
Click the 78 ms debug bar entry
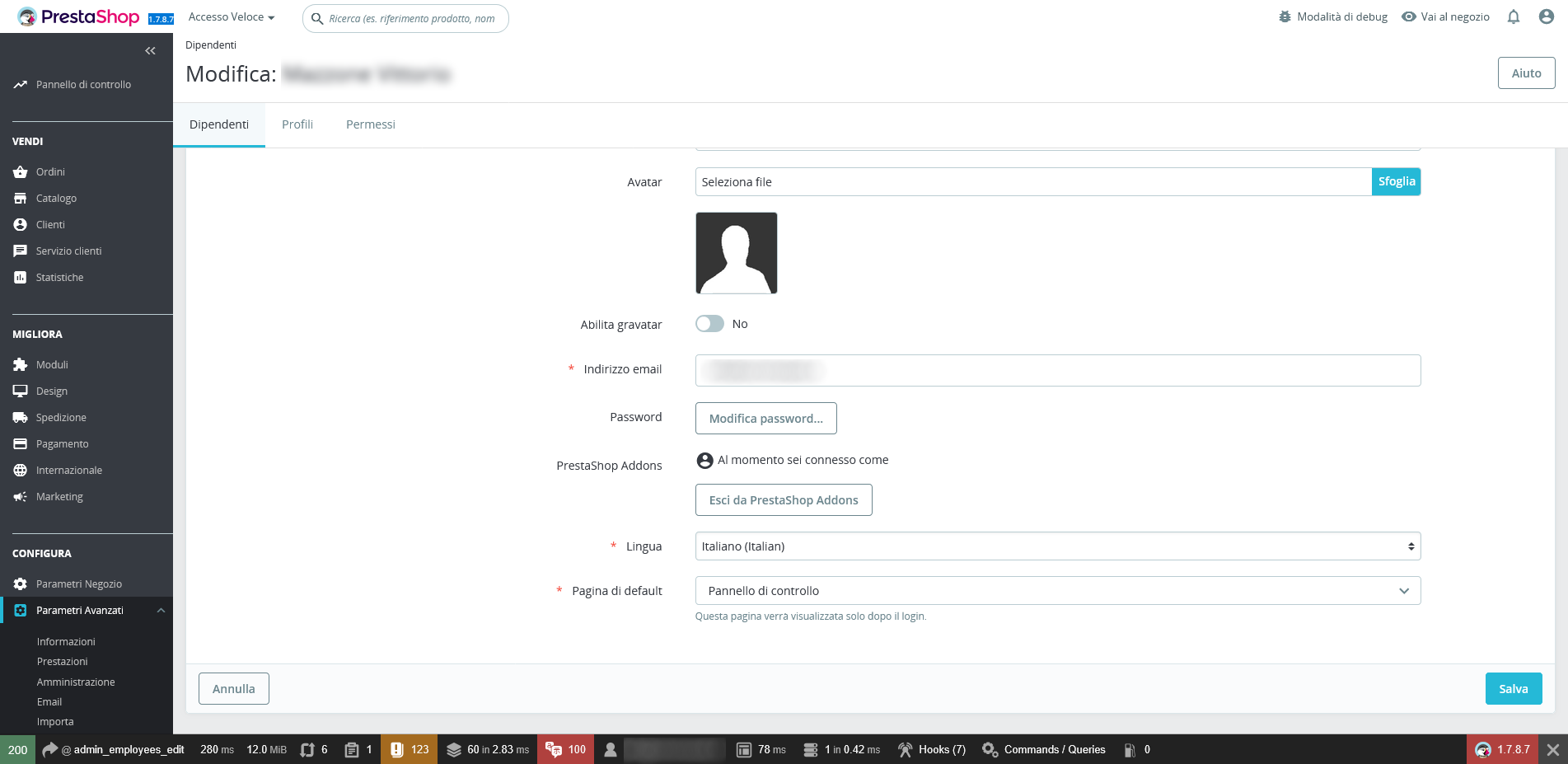pos(761,749)
